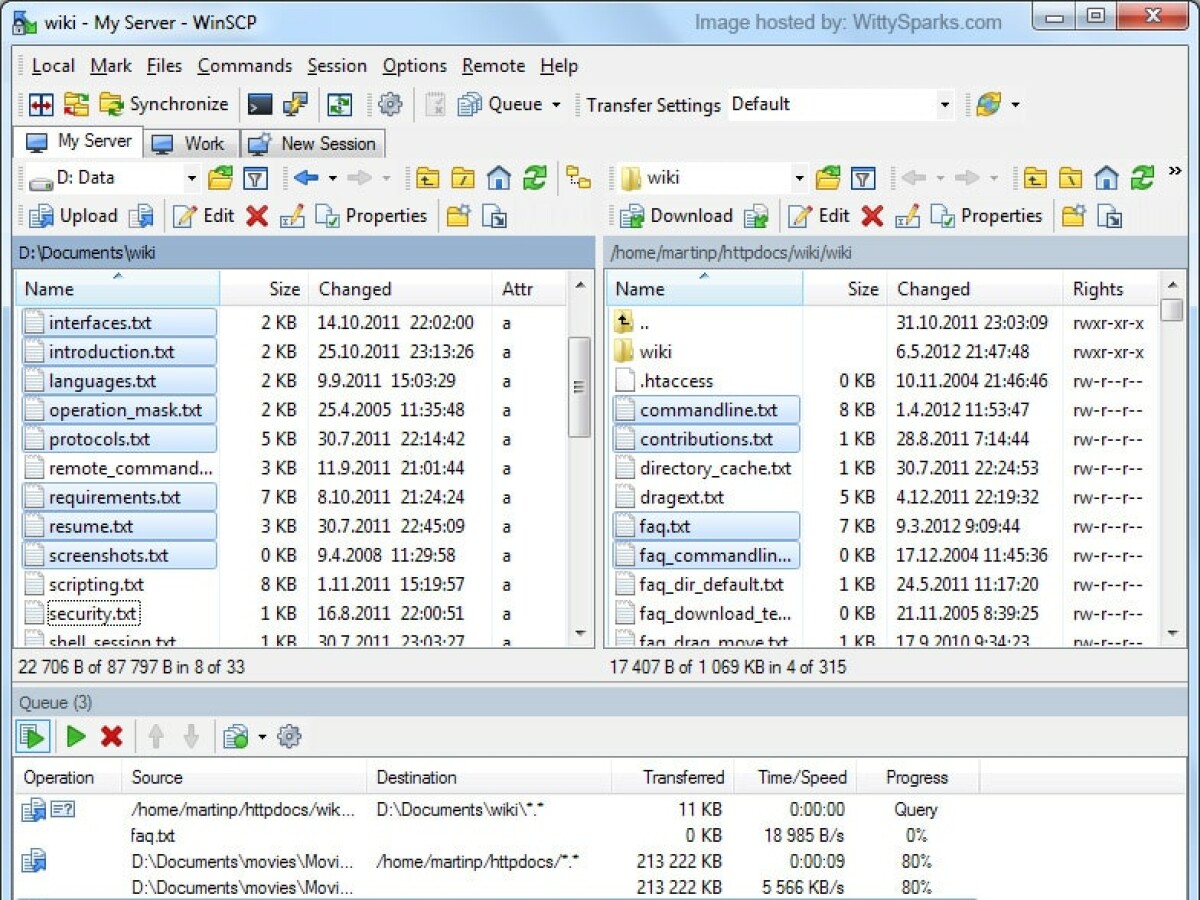Click the Download button
Image resolution: width=1200 pixels, height=900 pixels.
[x=676, y=216]
